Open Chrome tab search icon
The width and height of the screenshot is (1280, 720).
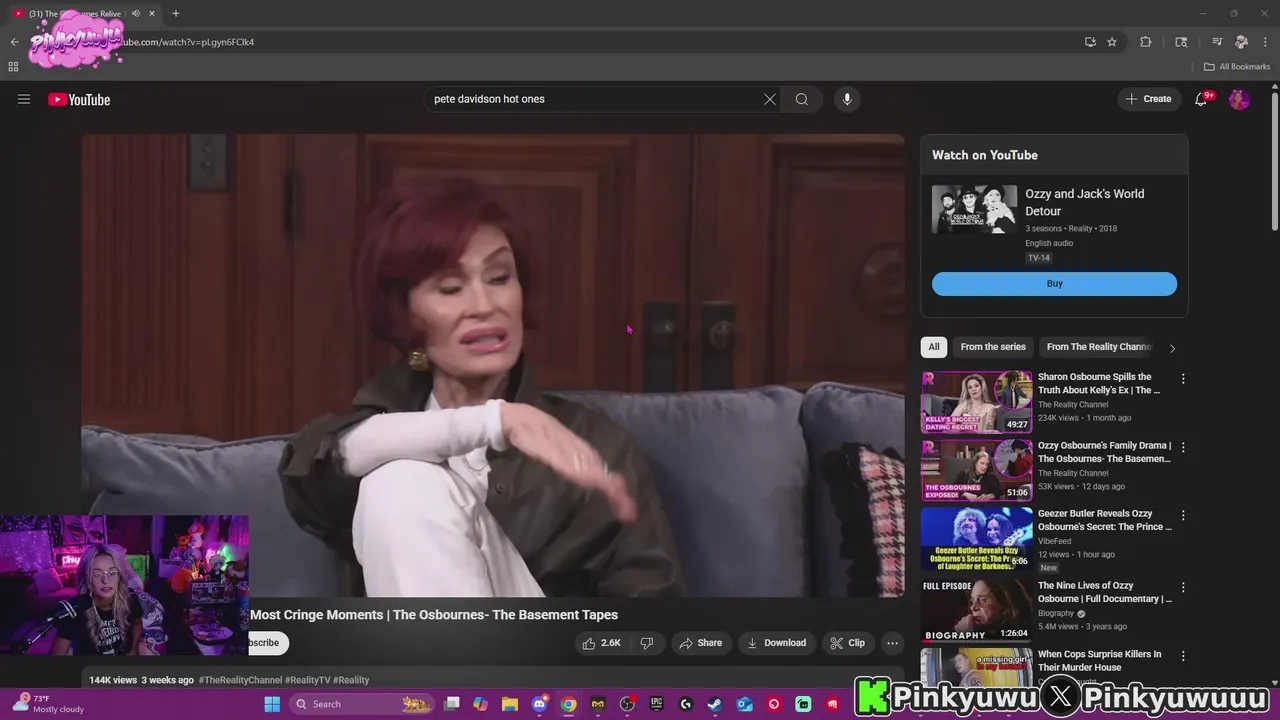click(x=1181, y=42)
